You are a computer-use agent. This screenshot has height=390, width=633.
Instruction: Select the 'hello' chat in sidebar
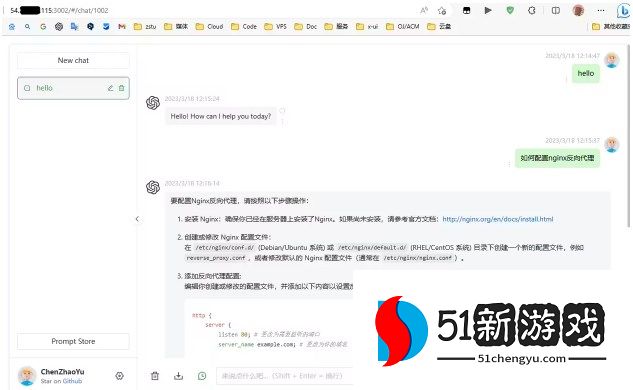click(x=73, y=88)
